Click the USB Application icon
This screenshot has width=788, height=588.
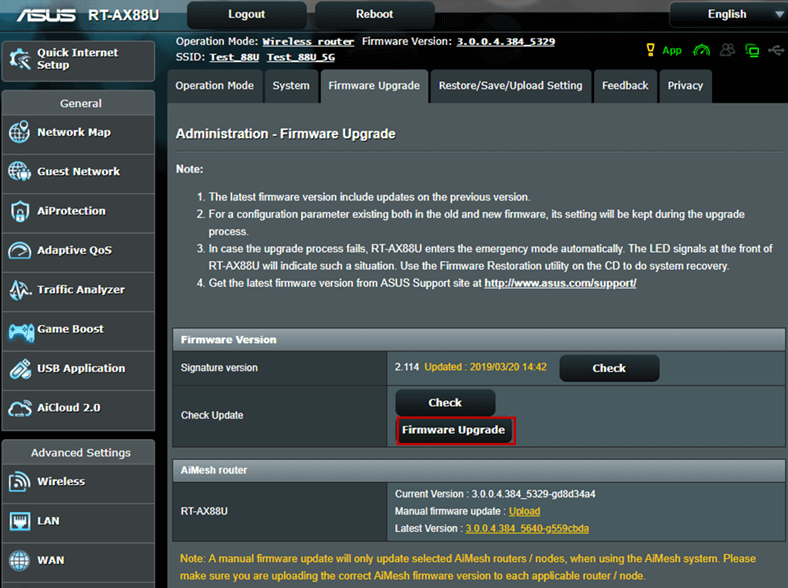20,369
